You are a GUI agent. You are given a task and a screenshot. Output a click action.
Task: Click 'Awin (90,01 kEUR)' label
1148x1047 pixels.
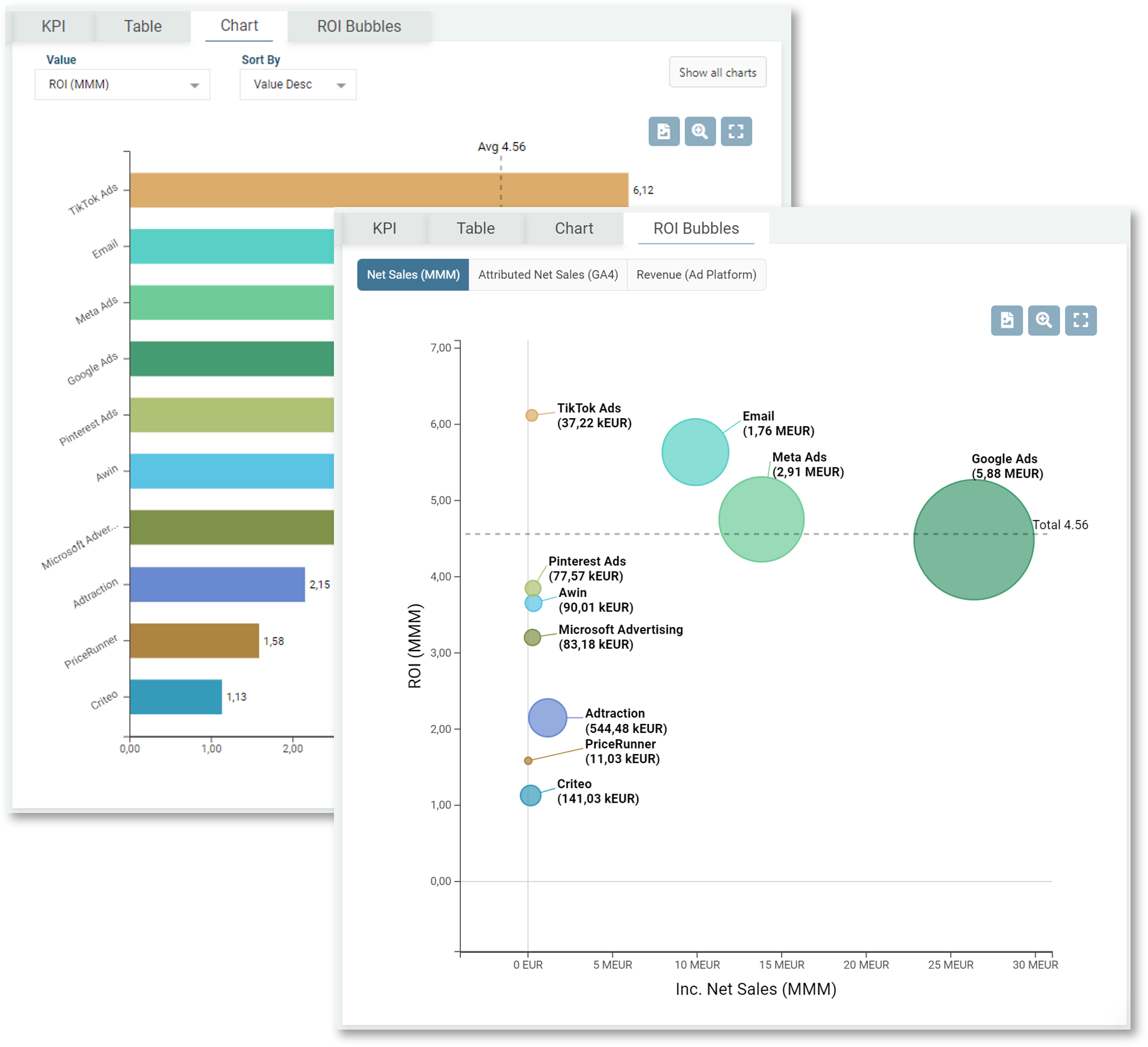596,600
